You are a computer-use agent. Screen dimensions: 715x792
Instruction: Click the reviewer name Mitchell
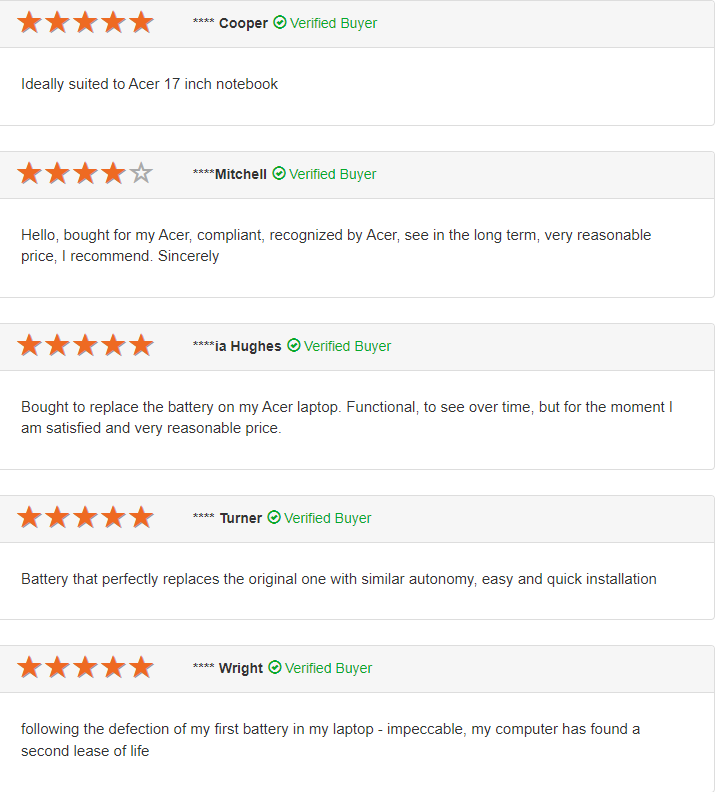[x=240, y=174]
